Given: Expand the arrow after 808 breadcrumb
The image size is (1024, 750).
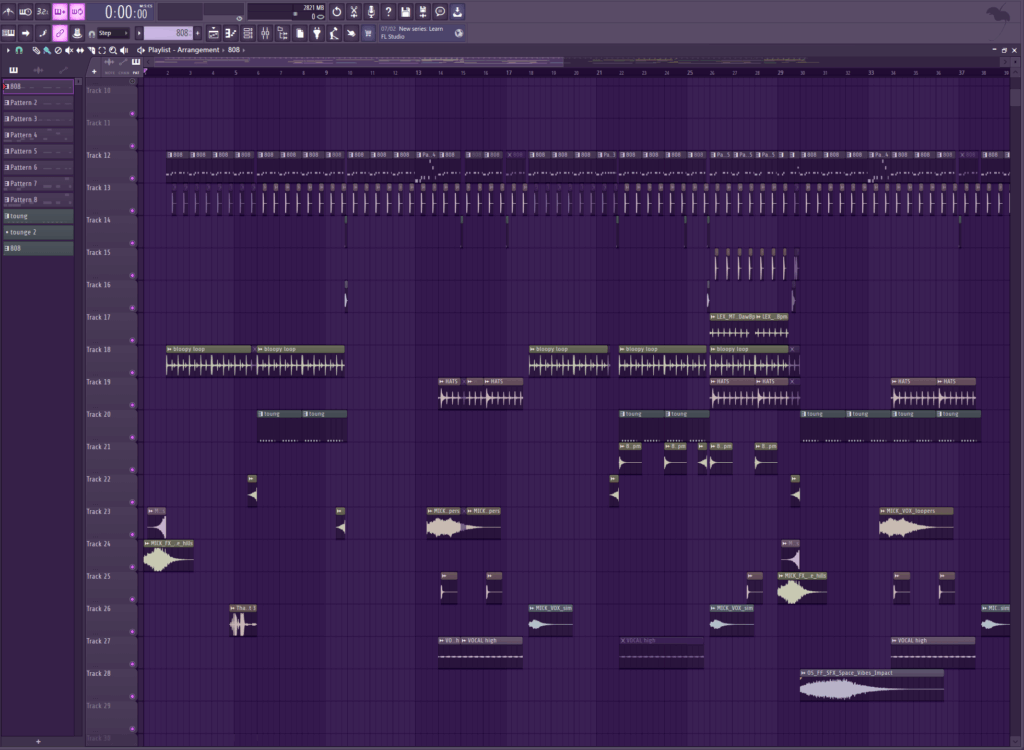Looking at the screenshot, I should 244,50.
